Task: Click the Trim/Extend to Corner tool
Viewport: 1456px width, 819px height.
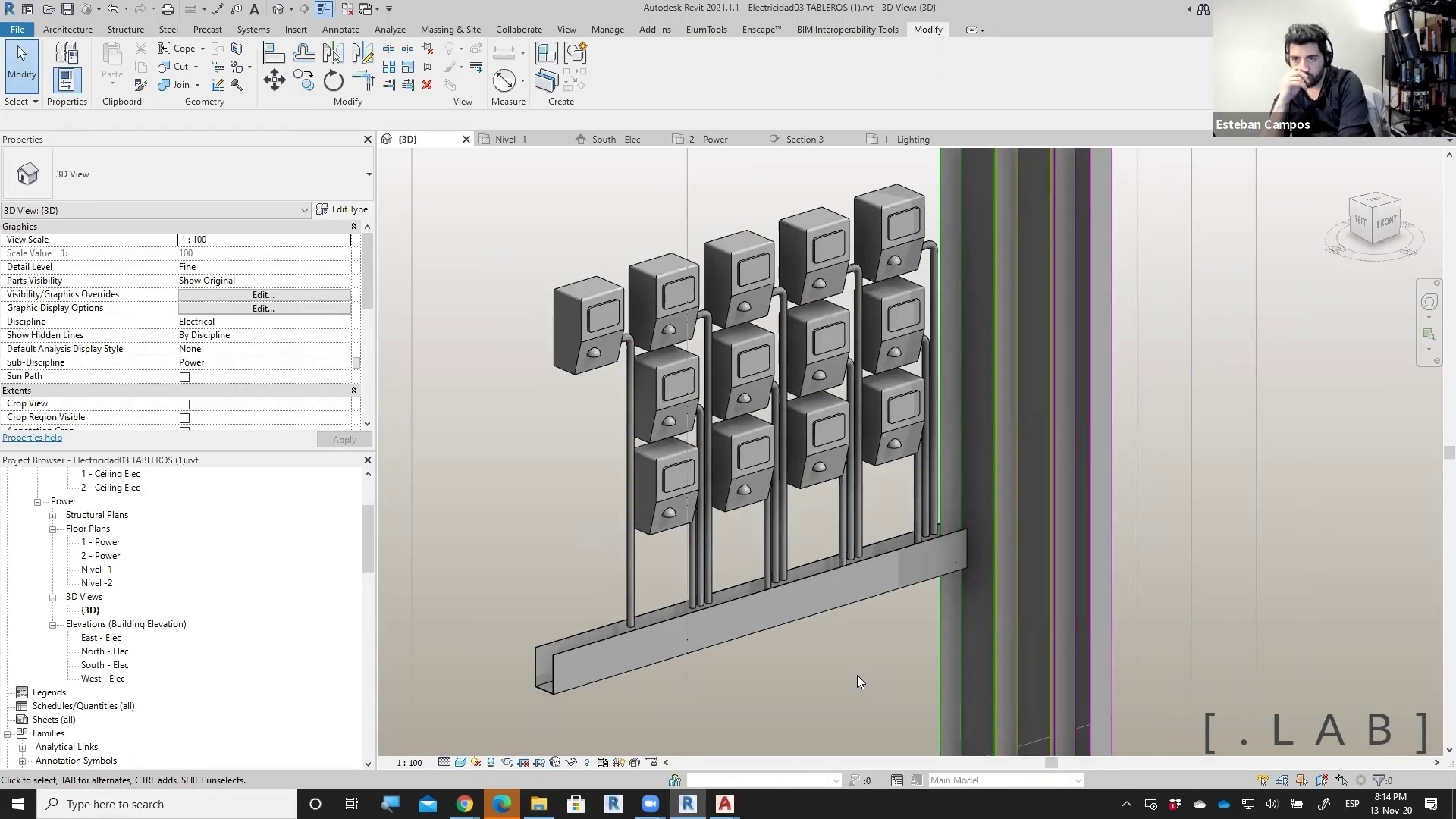Action: coord(363,80)
